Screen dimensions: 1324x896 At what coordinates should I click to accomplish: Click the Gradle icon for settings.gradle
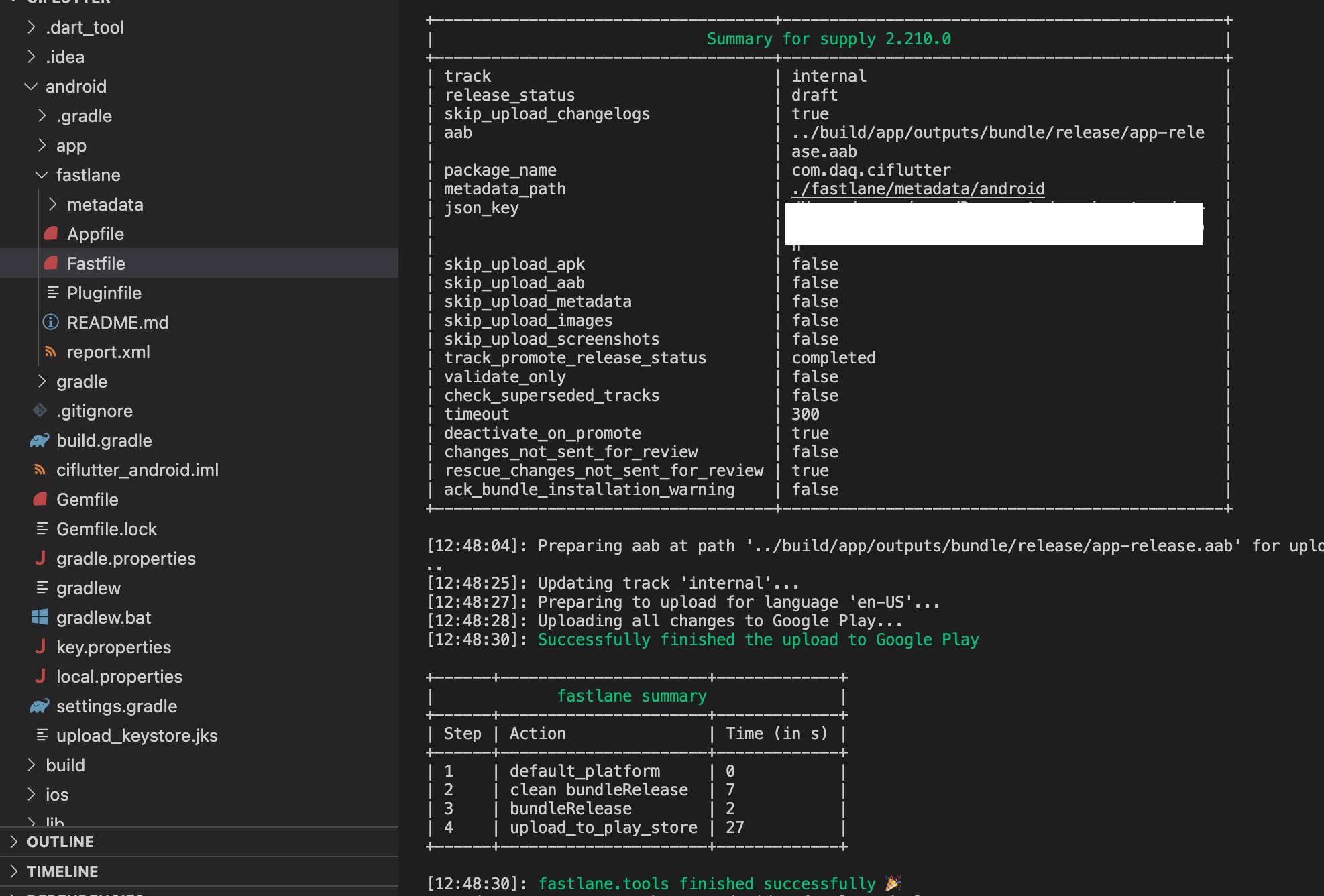pos(40,706)
